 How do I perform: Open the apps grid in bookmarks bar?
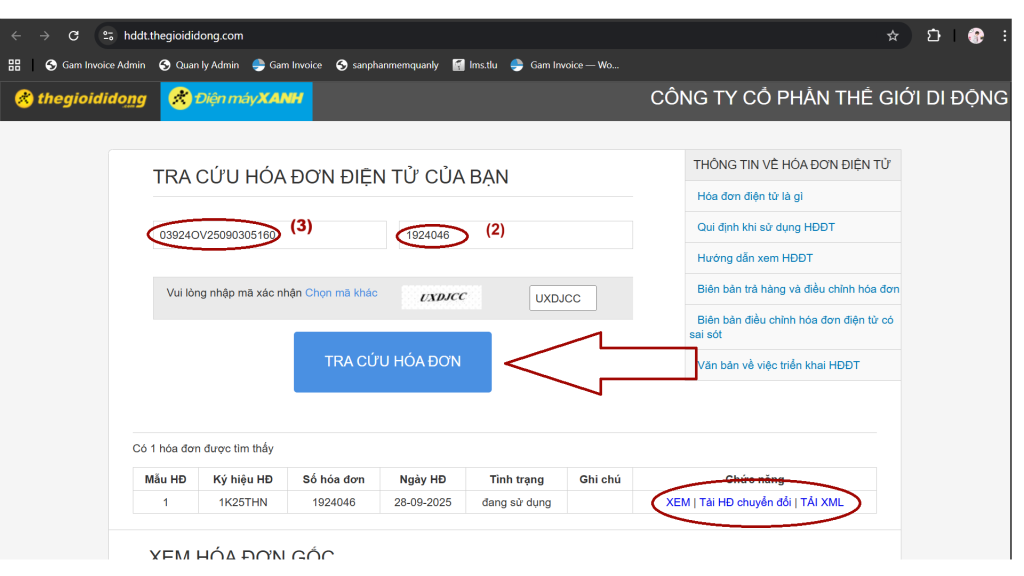tap(14, 65)
